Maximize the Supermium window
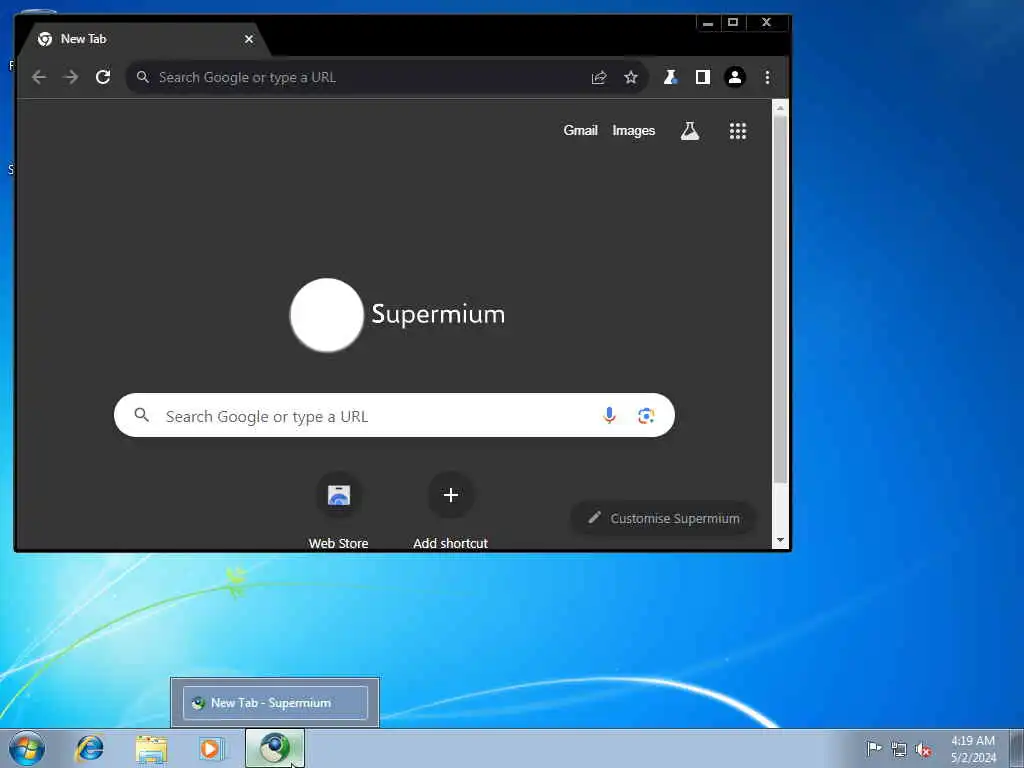Screen dimensions: 1024x768 [x=733, y=23]
